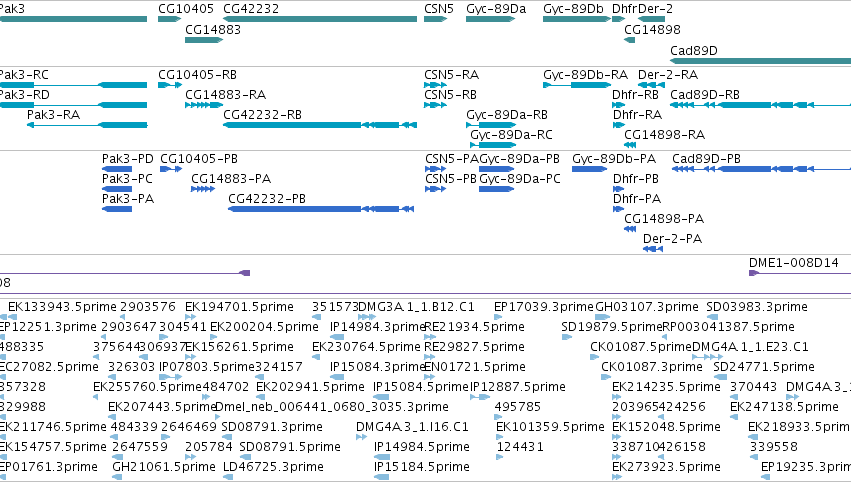This screenshot has height=482, width=851.
Task: Open protein CG42232-PB label
Action: 266,199
